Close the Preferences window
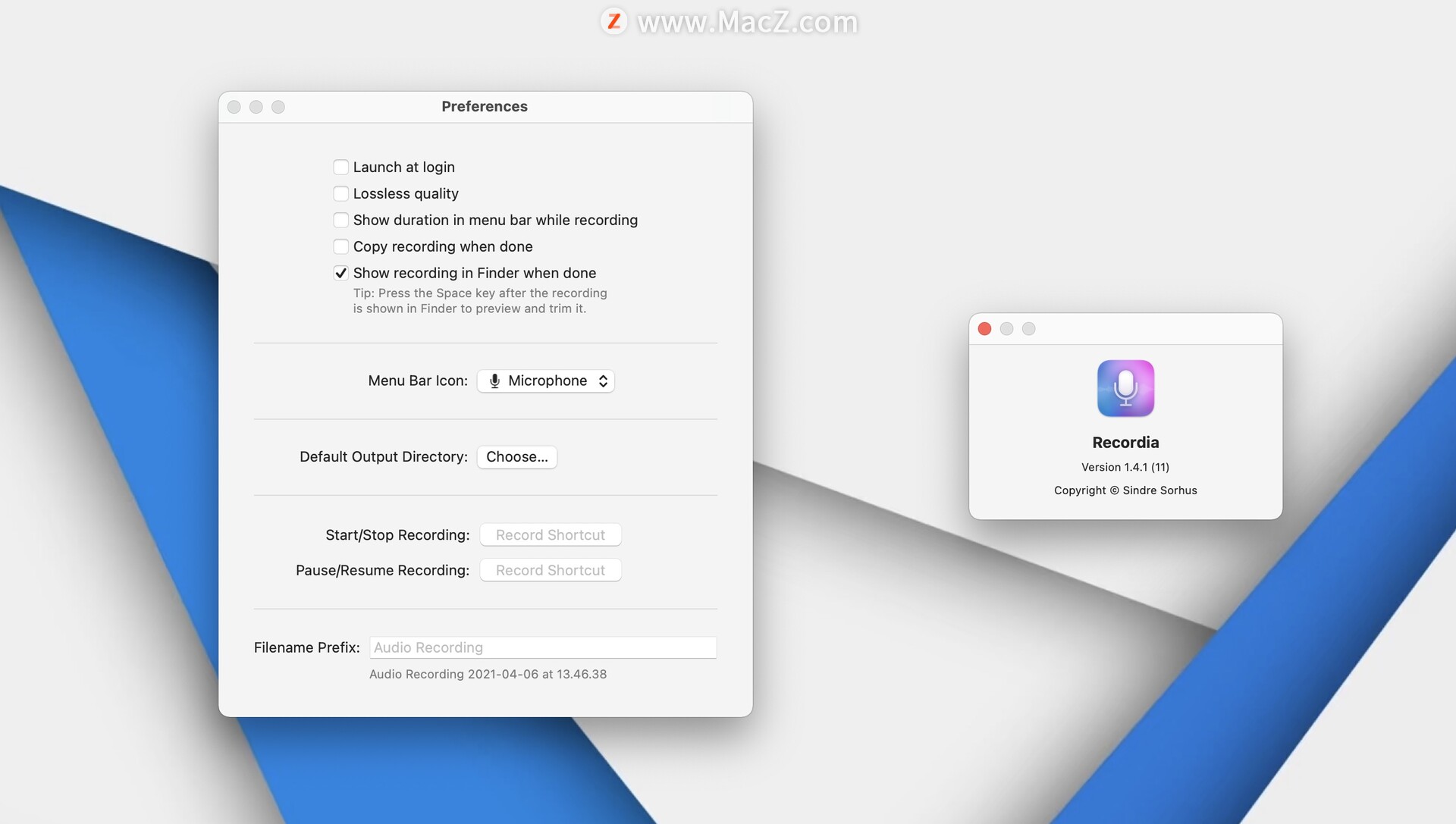Screen dimensions: 1456x824 click(234, 108)
